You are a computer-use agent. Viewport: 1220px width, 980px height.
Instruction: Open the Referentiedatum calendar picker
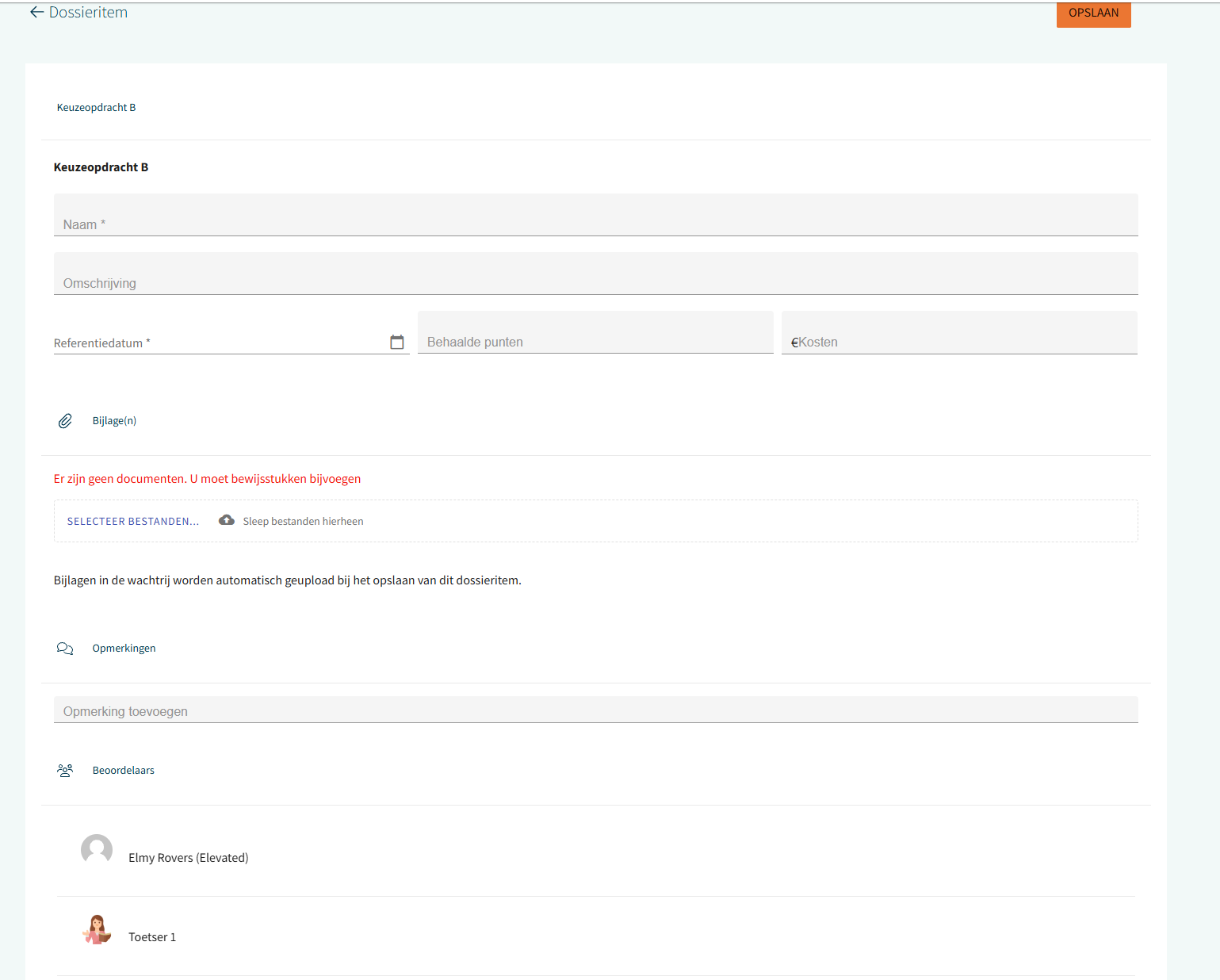click(x=397, y=342)
